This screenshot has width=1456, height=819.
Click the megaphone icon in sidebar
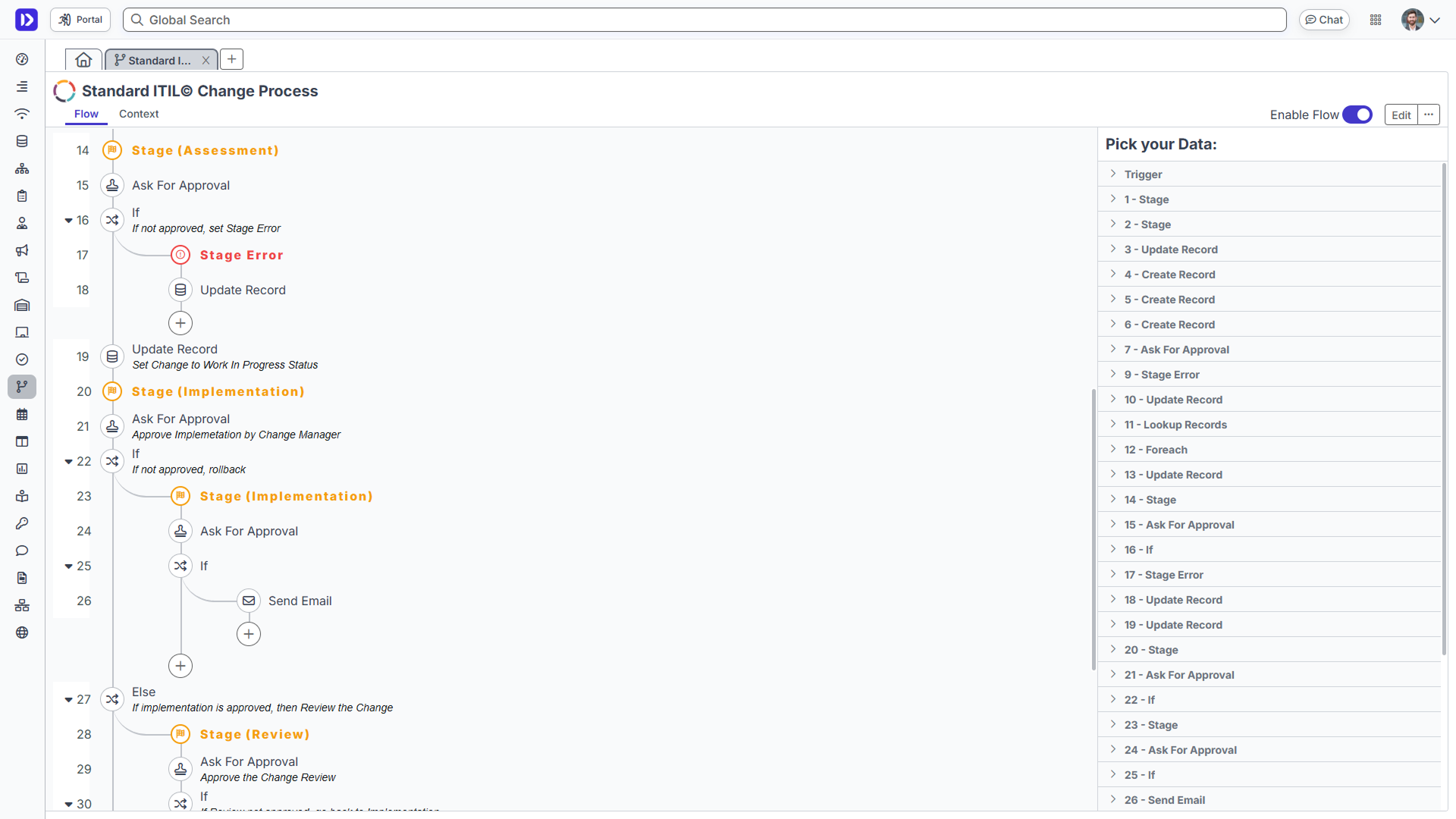[22, 250]
